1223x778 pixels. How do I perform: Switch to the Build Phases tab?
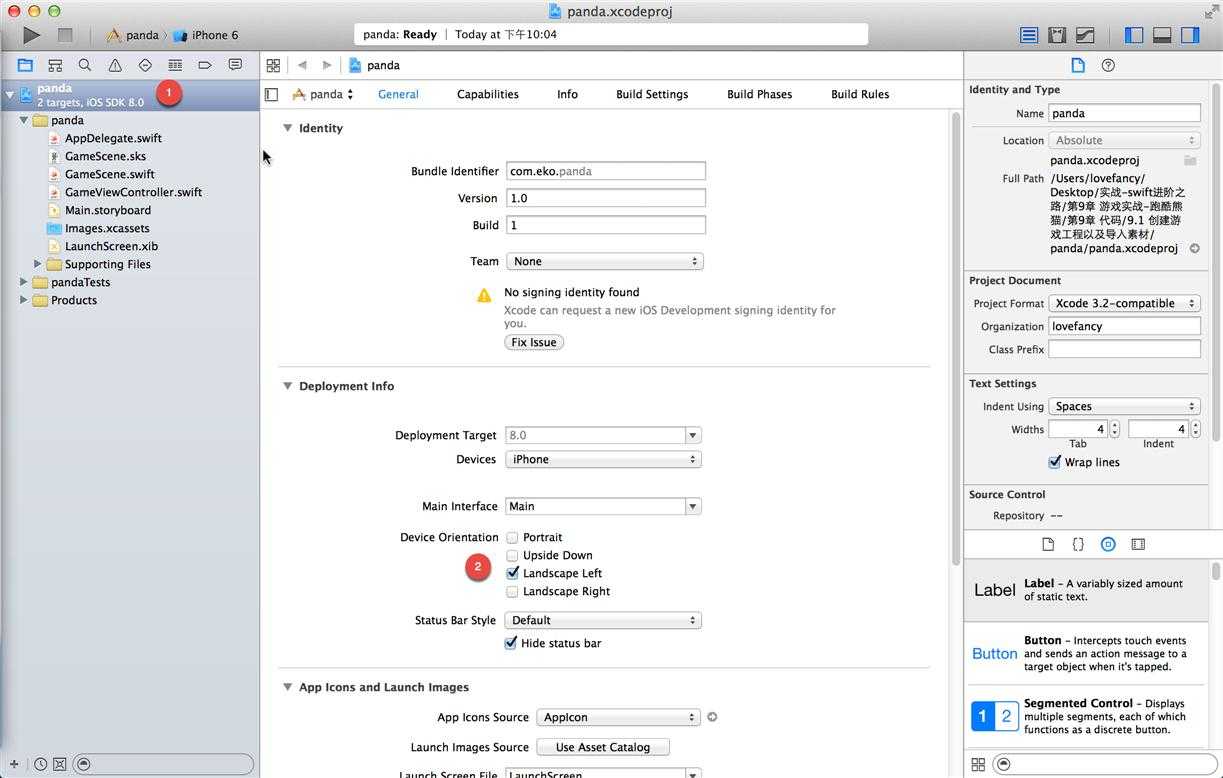tap(759, 94)
